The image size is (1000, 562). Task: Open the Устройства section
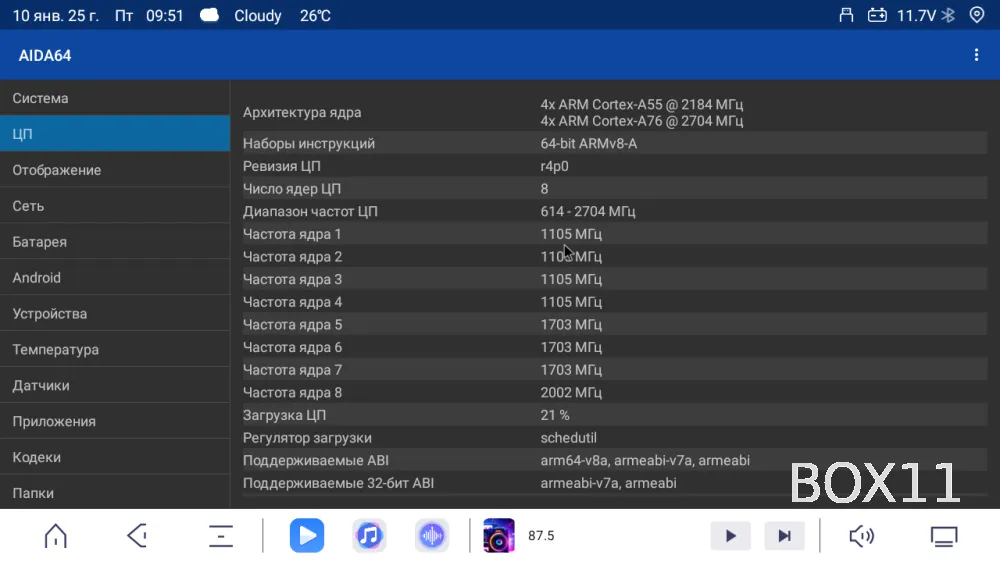pos(115,313)
